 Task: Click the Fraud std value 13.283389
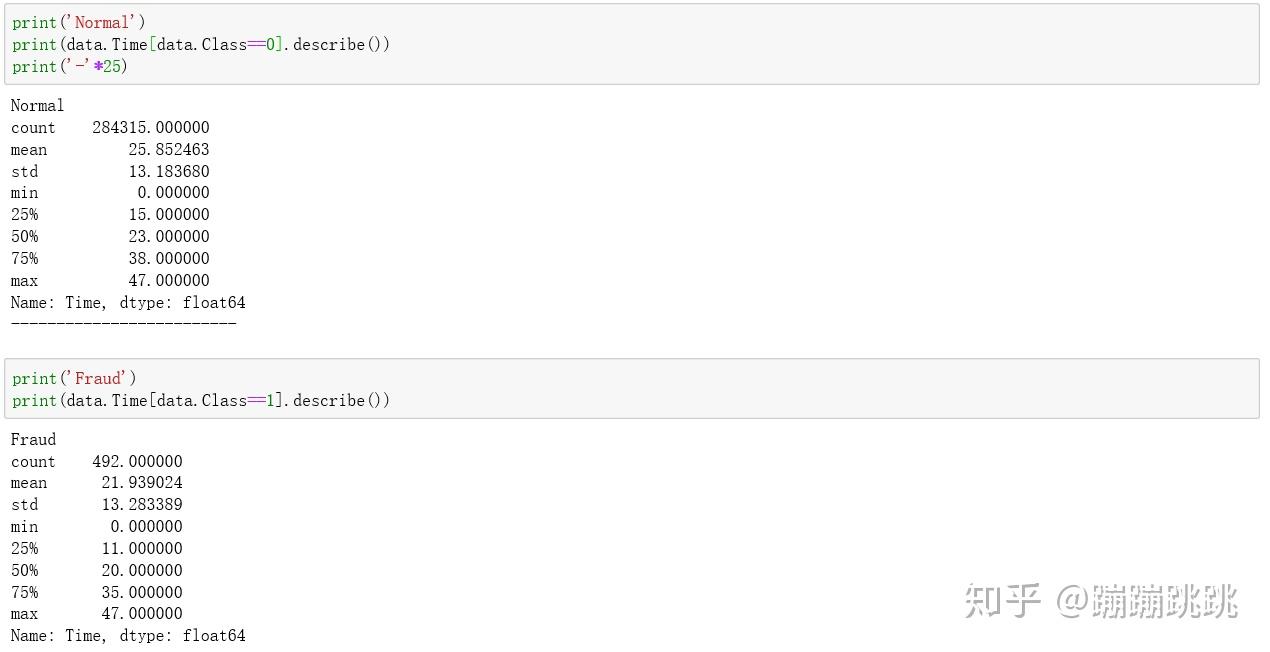(x=142, y=504)
